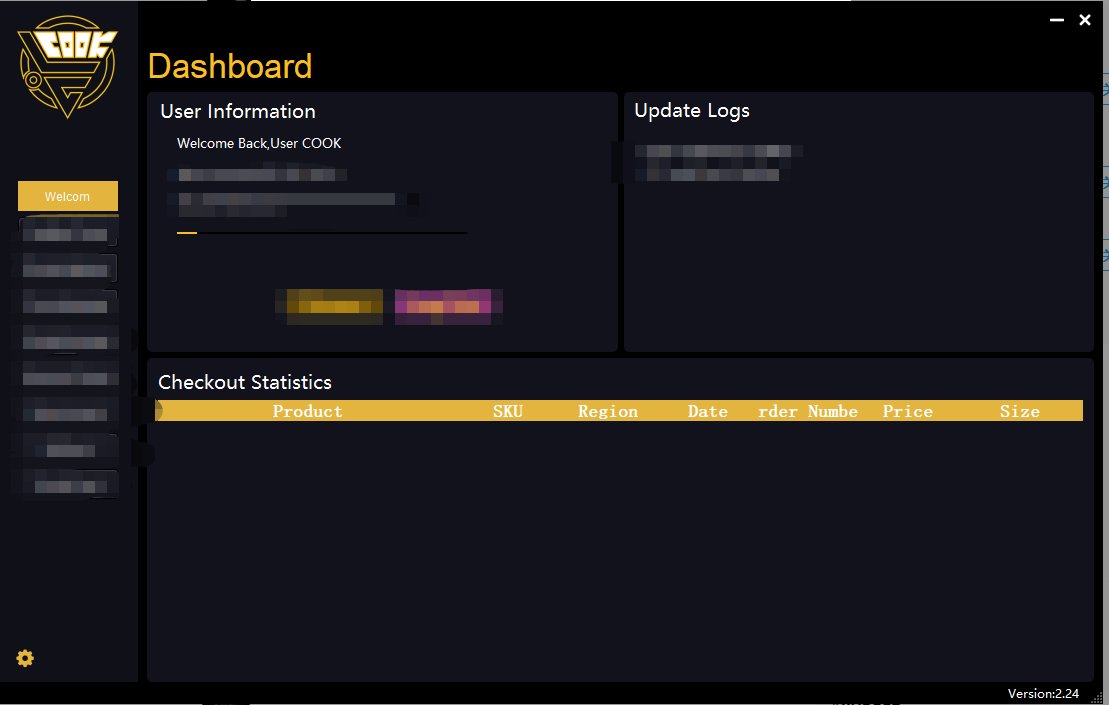Click the Order Number column header

pyautogui.click(x=808, y=411)
